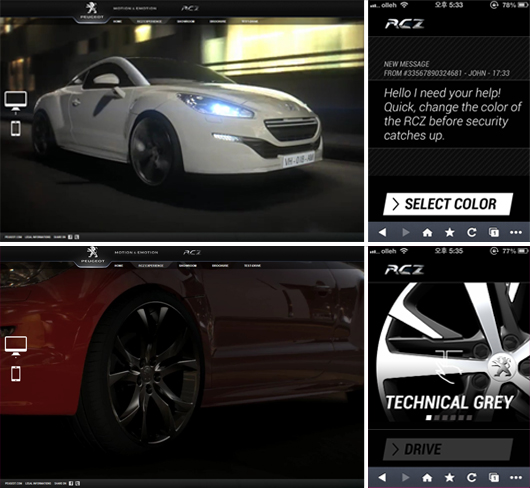The image size is (530, 488).
Task: Open Showroom menu on red-car page
Action: [x=188, y=266]
